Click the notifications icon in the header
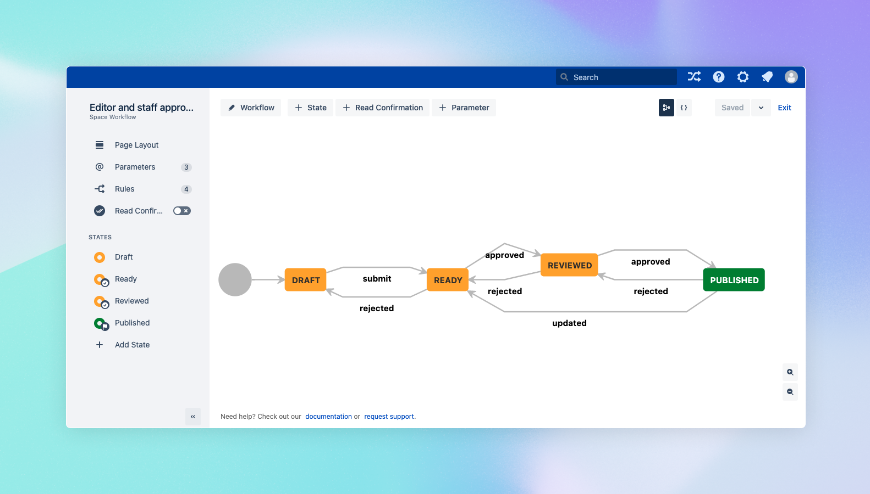This screenshot has height=494, width=870. click(x=767, y=77)
